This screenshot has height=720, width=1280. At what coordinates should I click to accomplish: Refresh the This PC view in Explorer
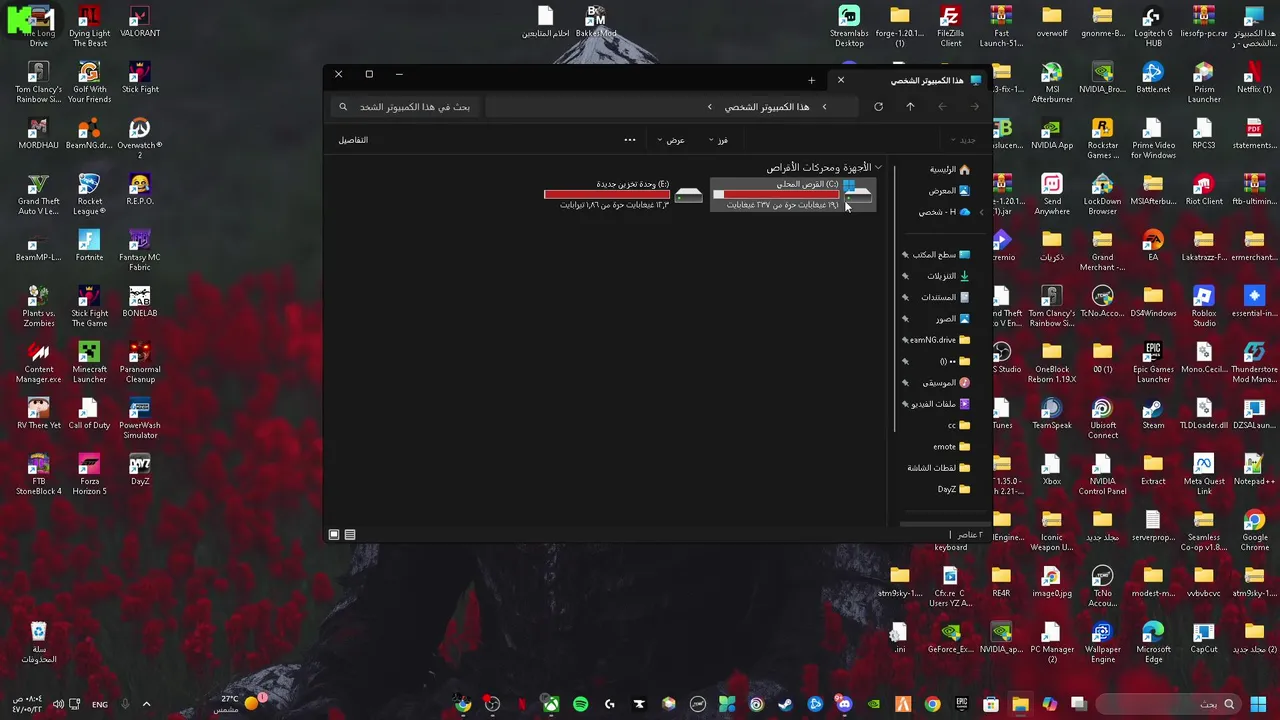click(878, 106)
